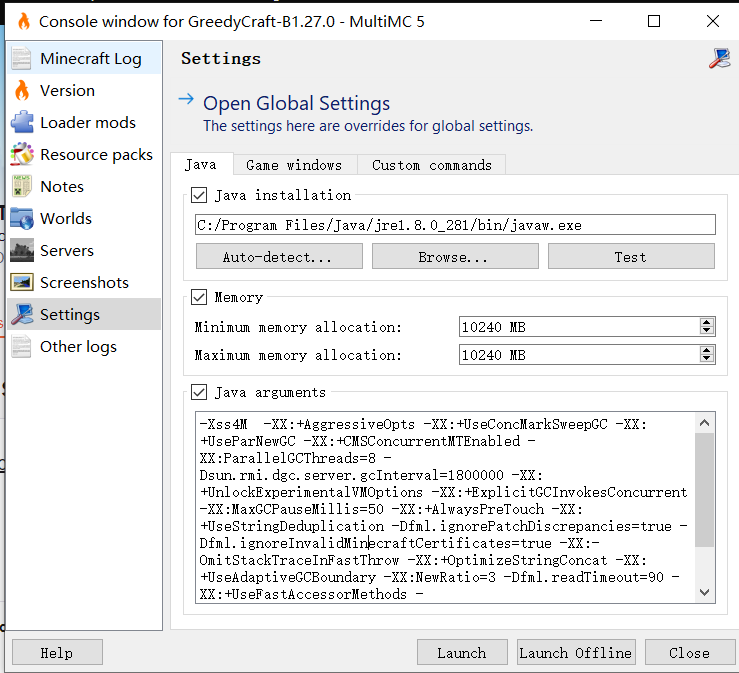Click the Other logs document icon
Viewport: 739px width, 673px height.
21,346
